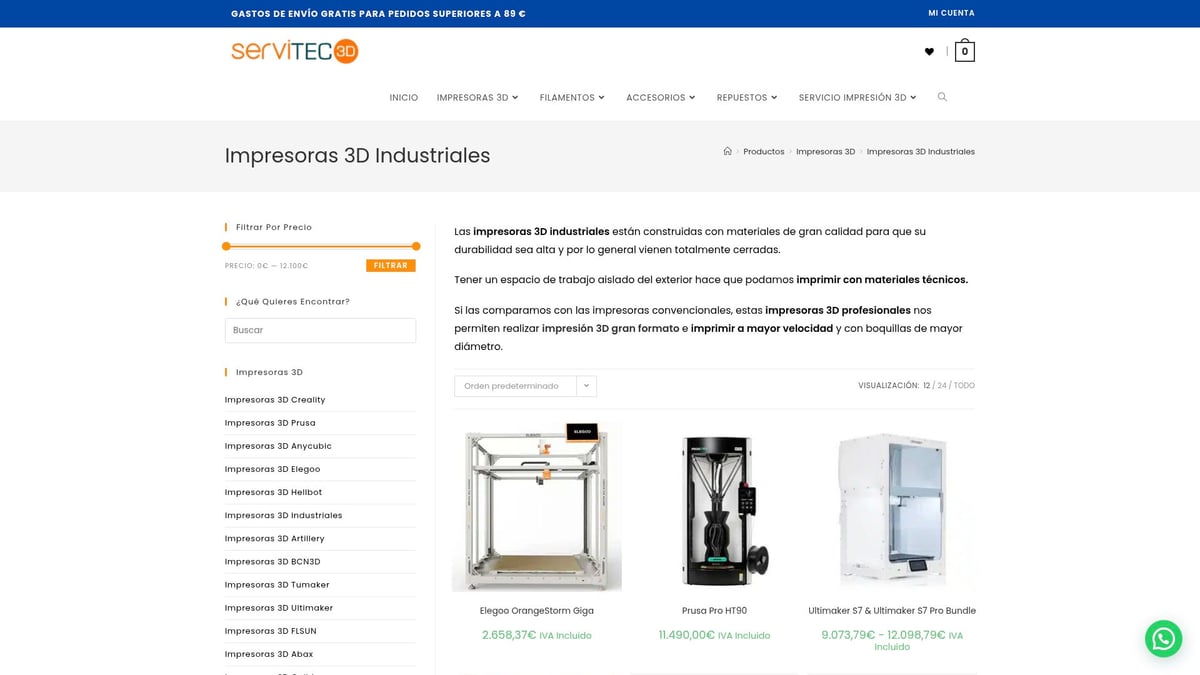Expand the Impresoras 3D menu
1200x675 pixels.
(x=477, y=98)
